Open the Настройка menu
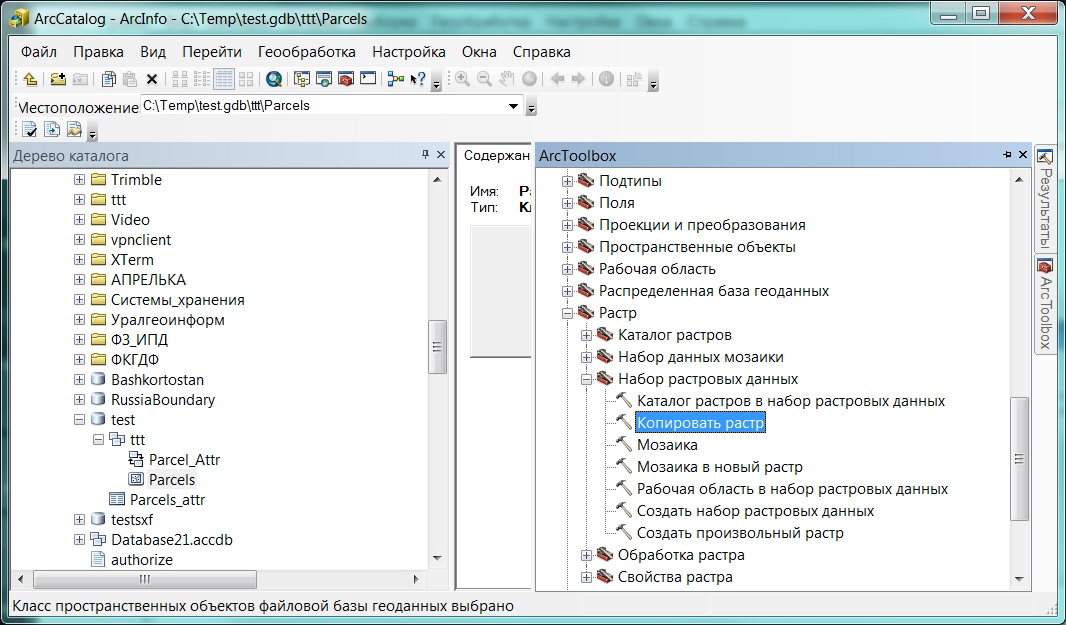1066x625 pixels. click(409, 52)
